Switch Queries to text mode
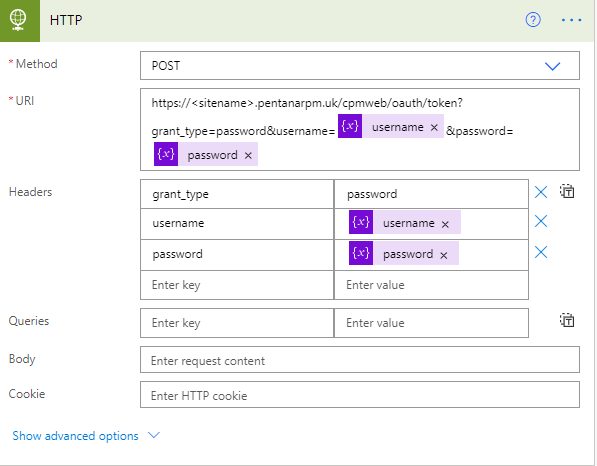Image resolution: width=597 pixels, height=466 pixels. point(567,320)
